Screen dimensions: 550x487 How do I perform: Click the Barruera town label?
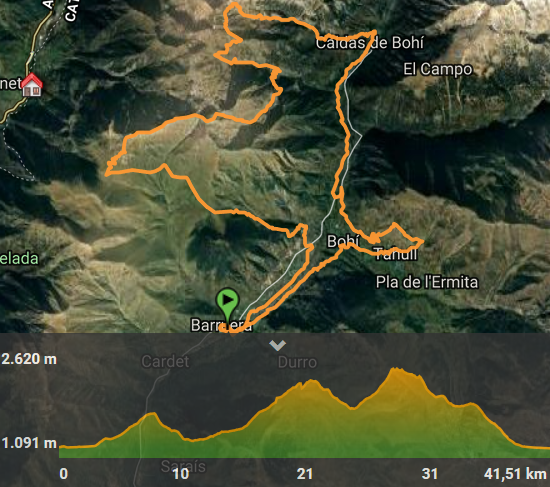221,325
